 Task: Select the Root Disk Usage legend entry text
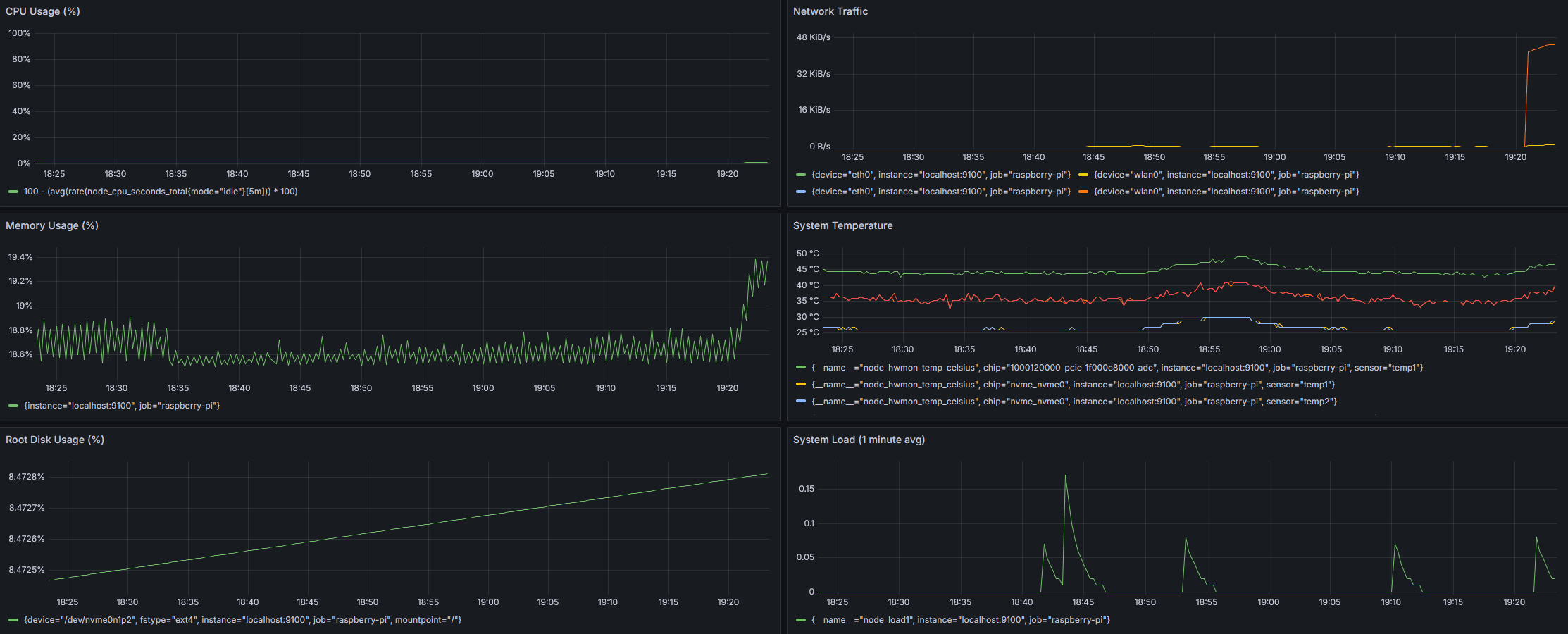[x=243, y=619]
